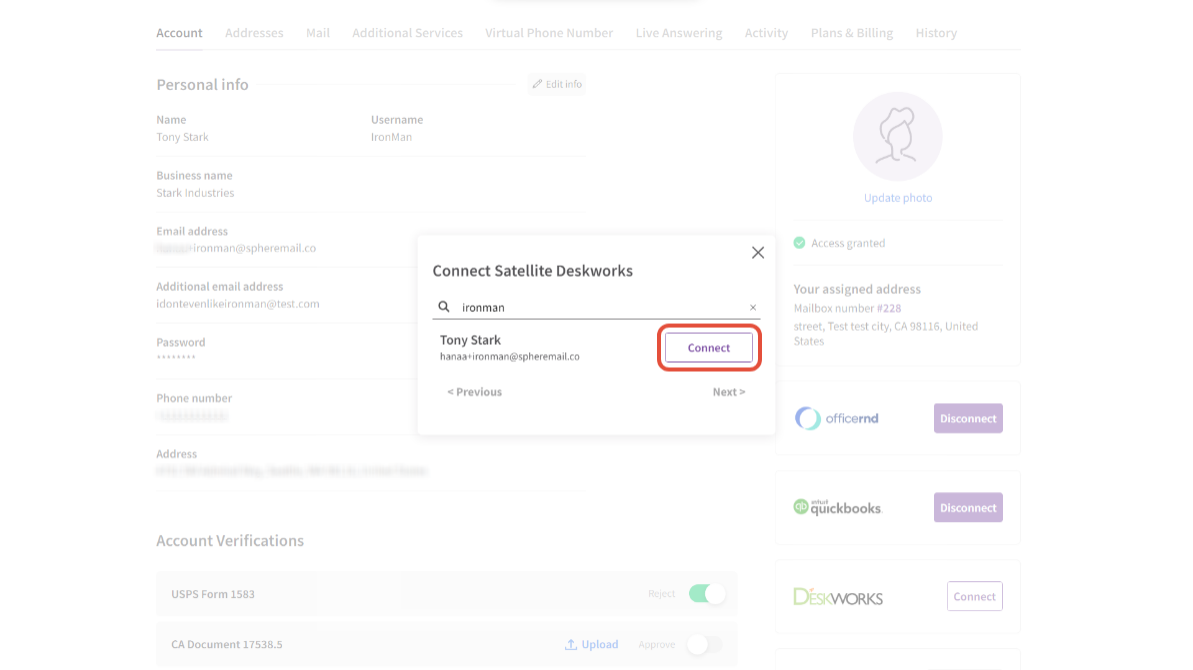
Task: Click the assigned address text
Action: click(886, 333)
